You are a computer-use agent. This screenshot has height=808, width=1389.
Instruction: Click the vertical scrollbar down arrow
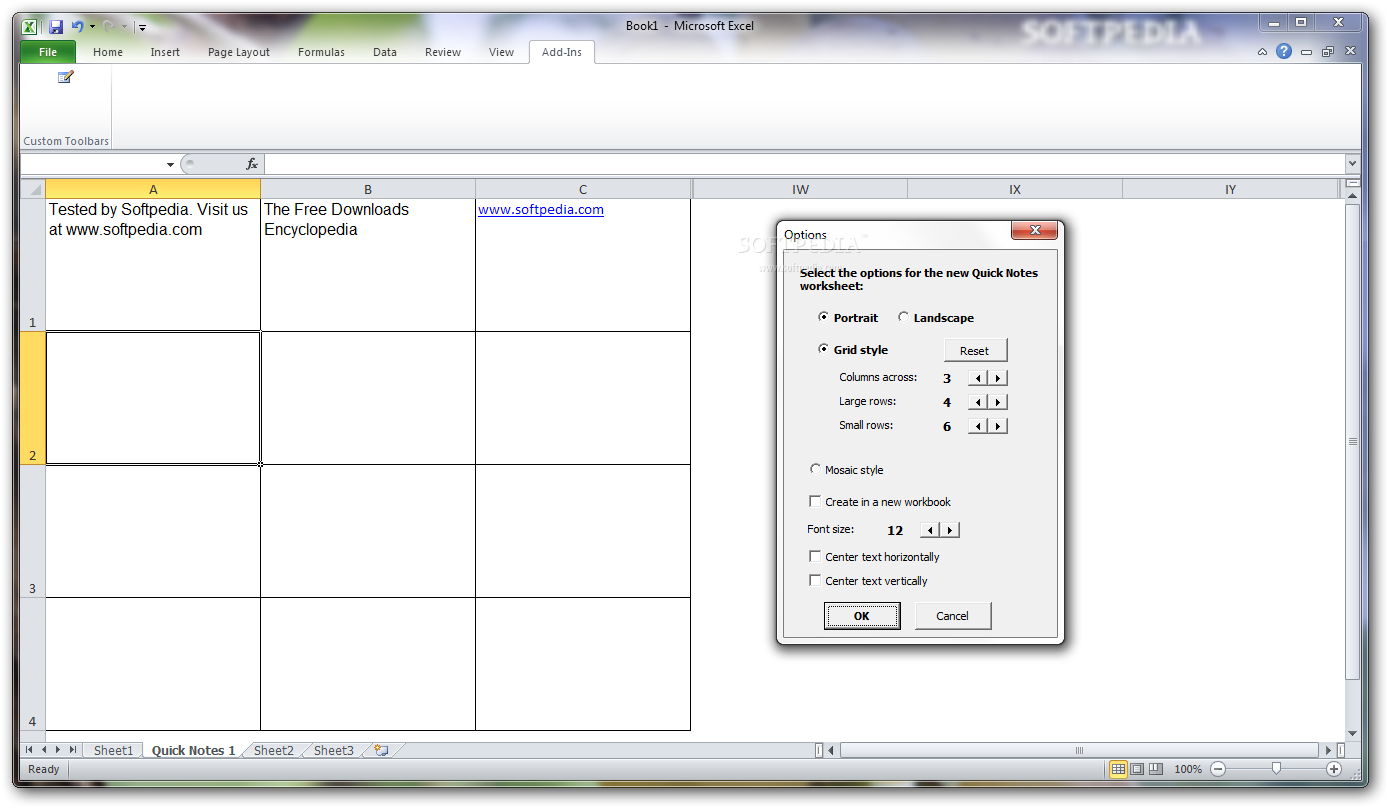pos(1353,734)
